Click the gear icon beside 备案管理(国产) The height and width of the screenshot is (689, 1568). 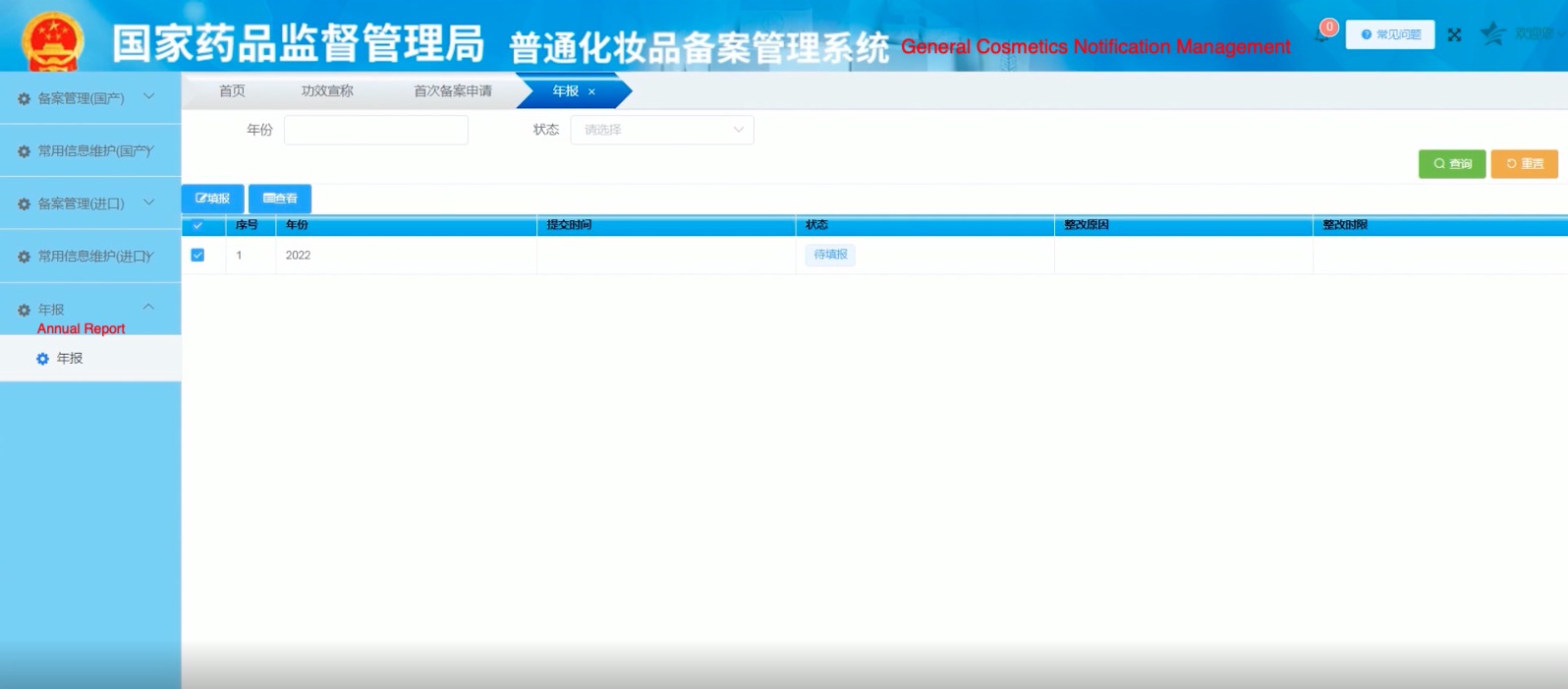[25, 98]
